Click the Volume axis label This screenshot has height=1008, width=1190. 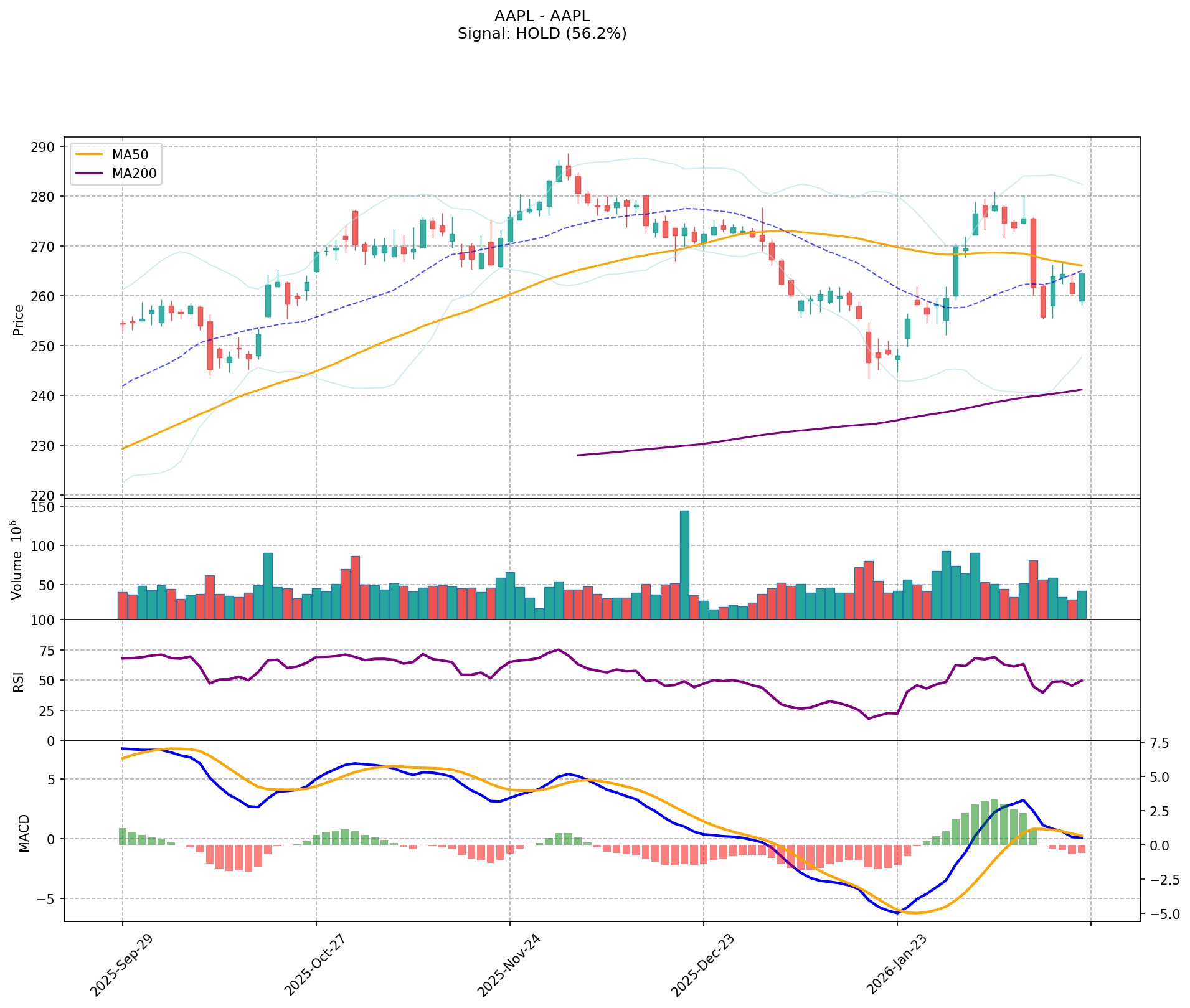click(x=17, y=560)
